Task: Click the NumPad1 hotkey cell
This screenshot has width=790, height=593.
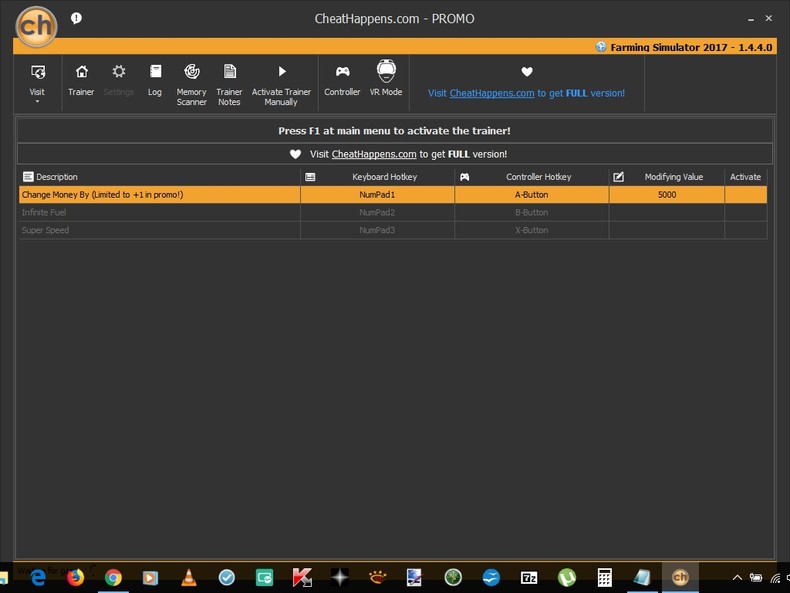Action: (x=377, y=195)
